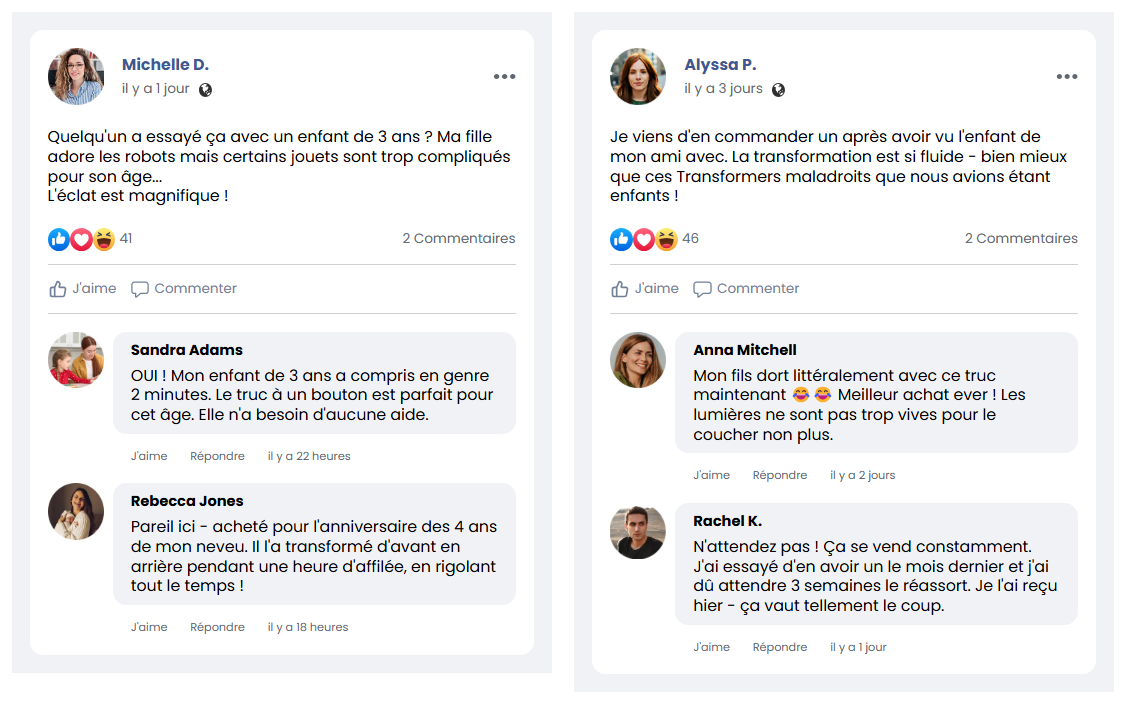Open the 2 Commentaires link on Michelle's post
Viewport: 1132px width, 702px height.
click(x=459, y=238)
